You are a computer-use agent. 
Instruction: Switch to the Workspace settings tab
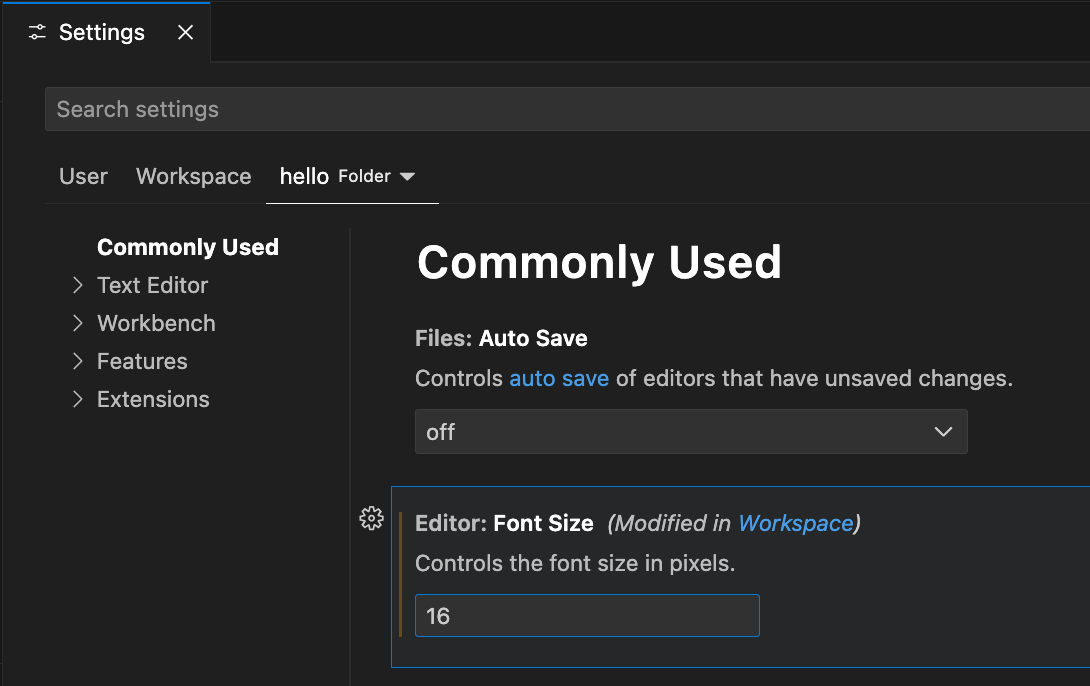tap(193, 176)
